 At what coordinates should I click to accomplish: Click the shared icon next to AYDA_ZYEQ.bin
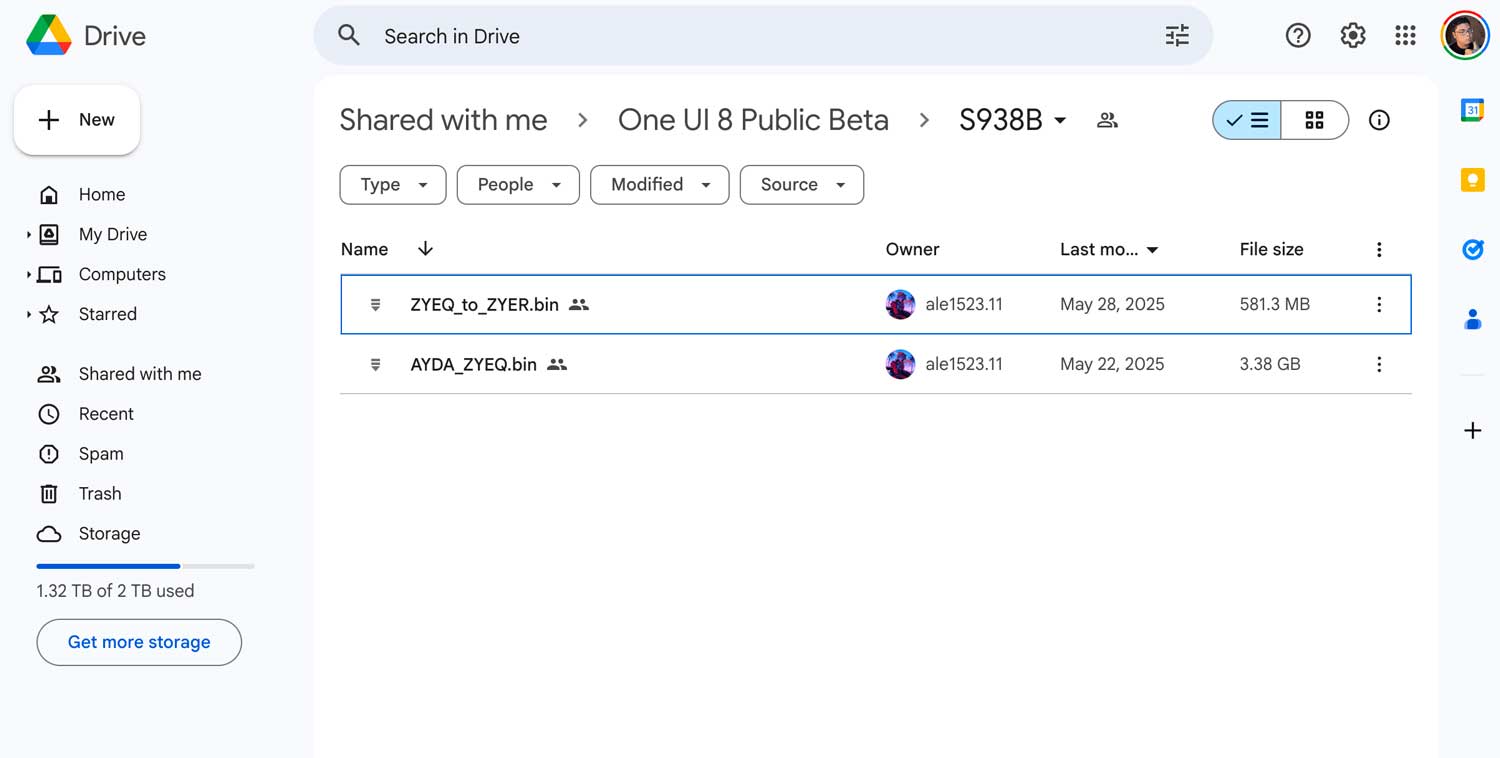(x=557, y=365)
